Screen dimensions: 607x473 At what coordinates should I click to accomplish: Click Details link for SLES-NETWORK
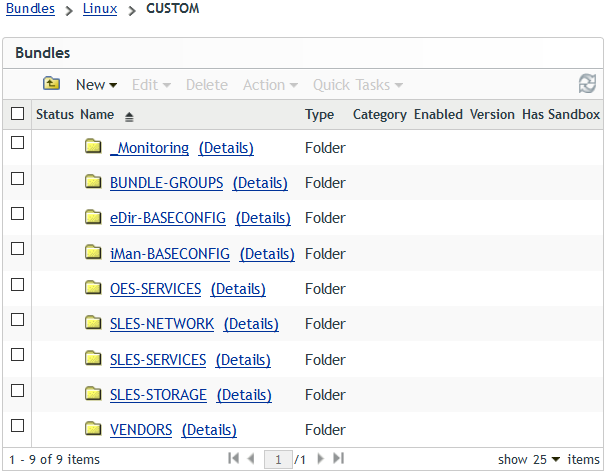coord(251,324)
